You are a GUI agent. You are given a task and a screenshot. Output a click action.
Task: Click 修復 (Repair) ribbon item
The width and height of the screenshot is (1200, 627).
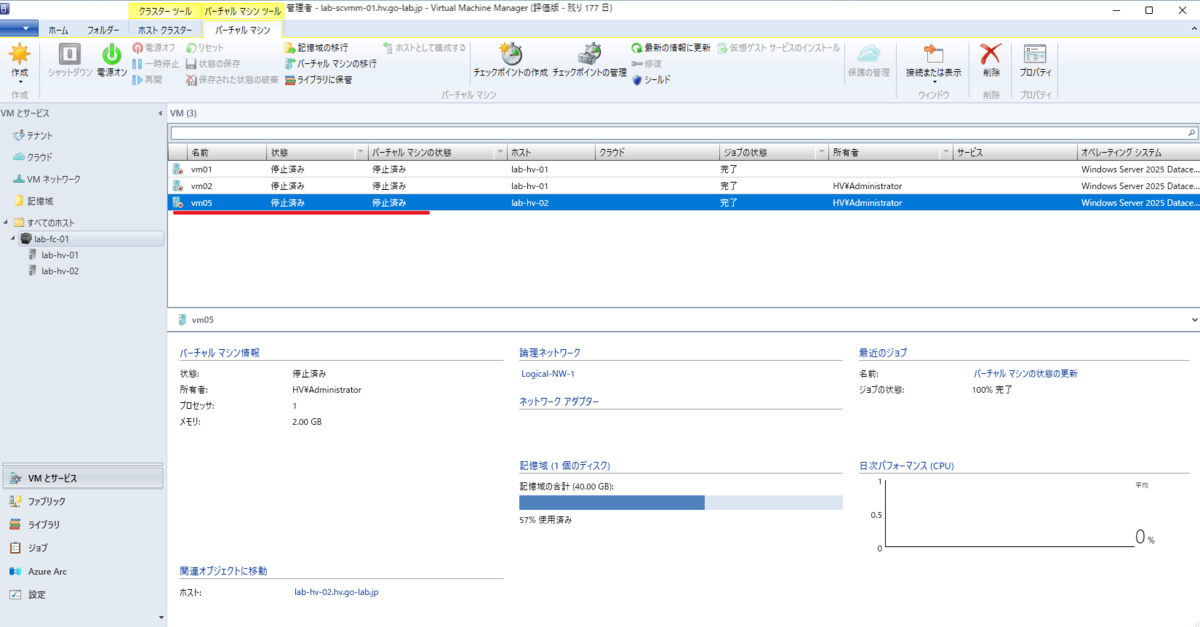(x=647, y=64)
